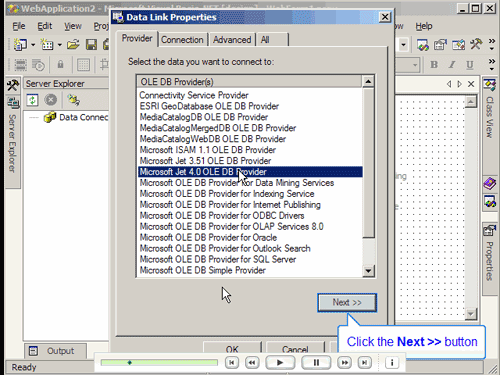Click the Output tab at bottom

point(55,351)
